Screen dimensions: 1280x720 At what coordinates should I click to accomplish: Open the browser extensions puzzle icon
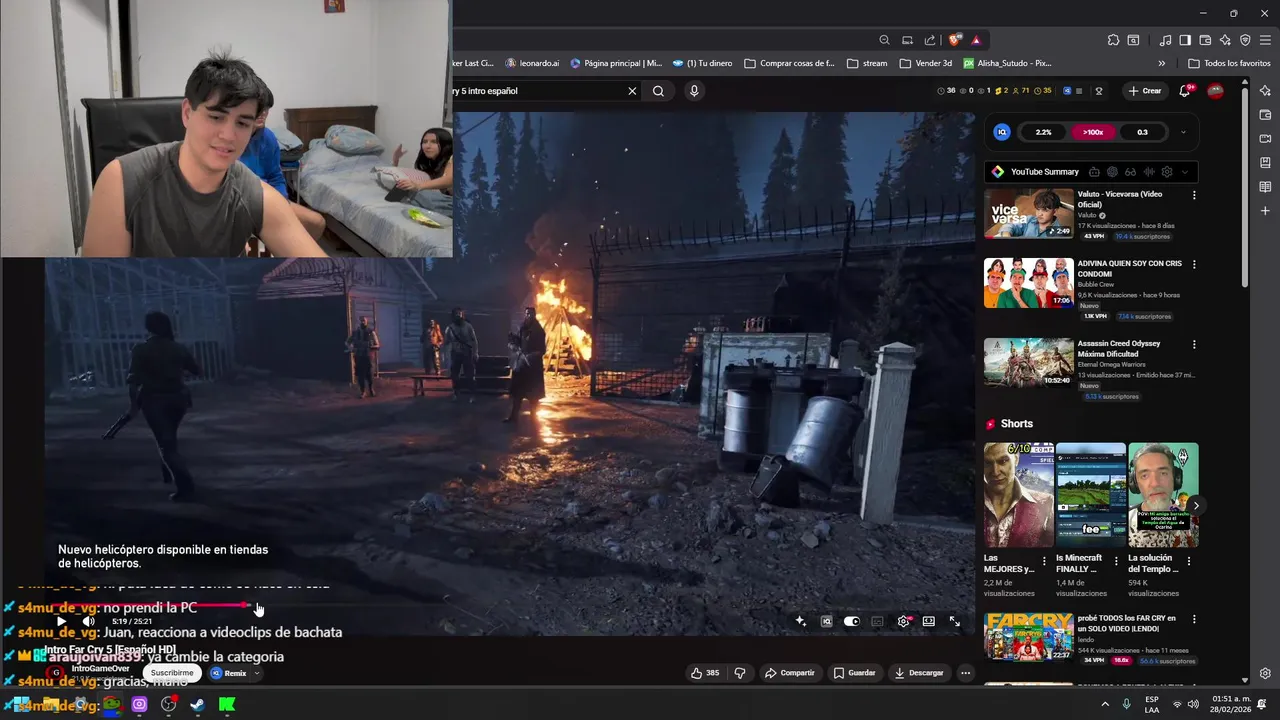1113,40
